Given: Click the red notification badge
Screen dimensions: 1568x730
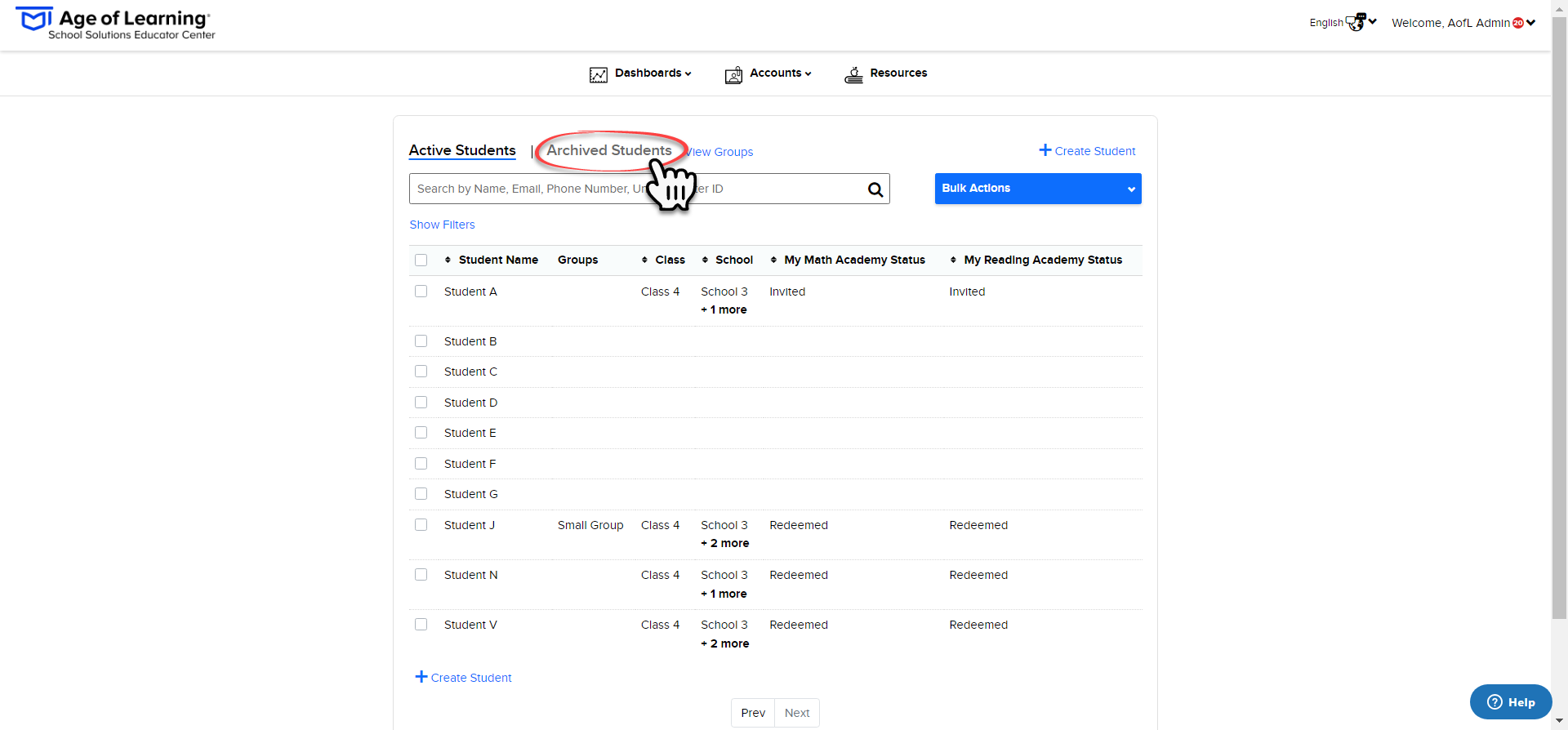Looking at the screenshot, I should (x=1518, y=23).
